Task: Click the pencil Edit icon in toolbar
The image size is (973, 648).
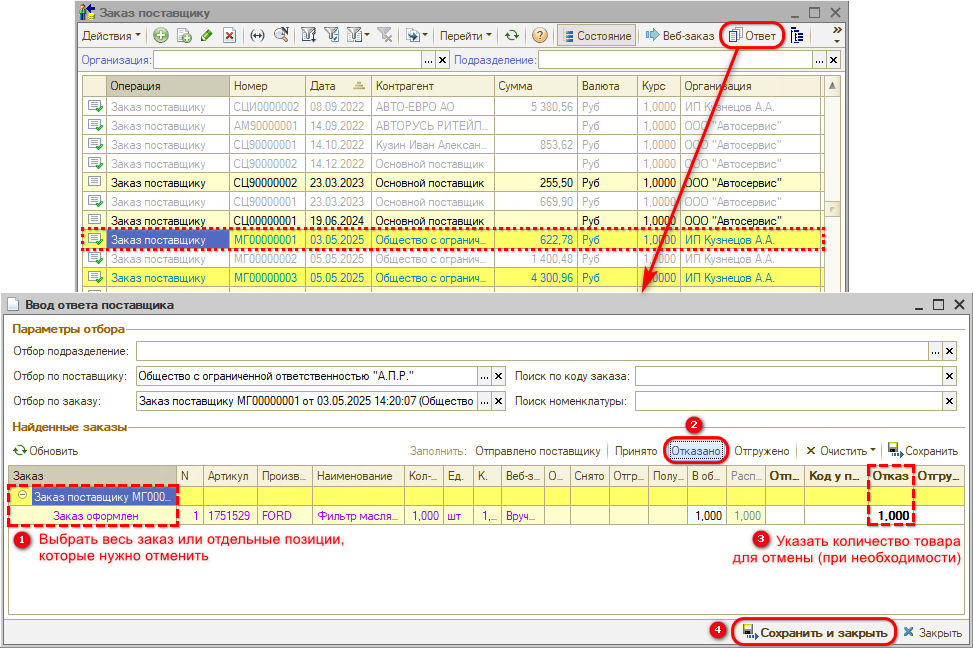Action: tap(206, 35)
